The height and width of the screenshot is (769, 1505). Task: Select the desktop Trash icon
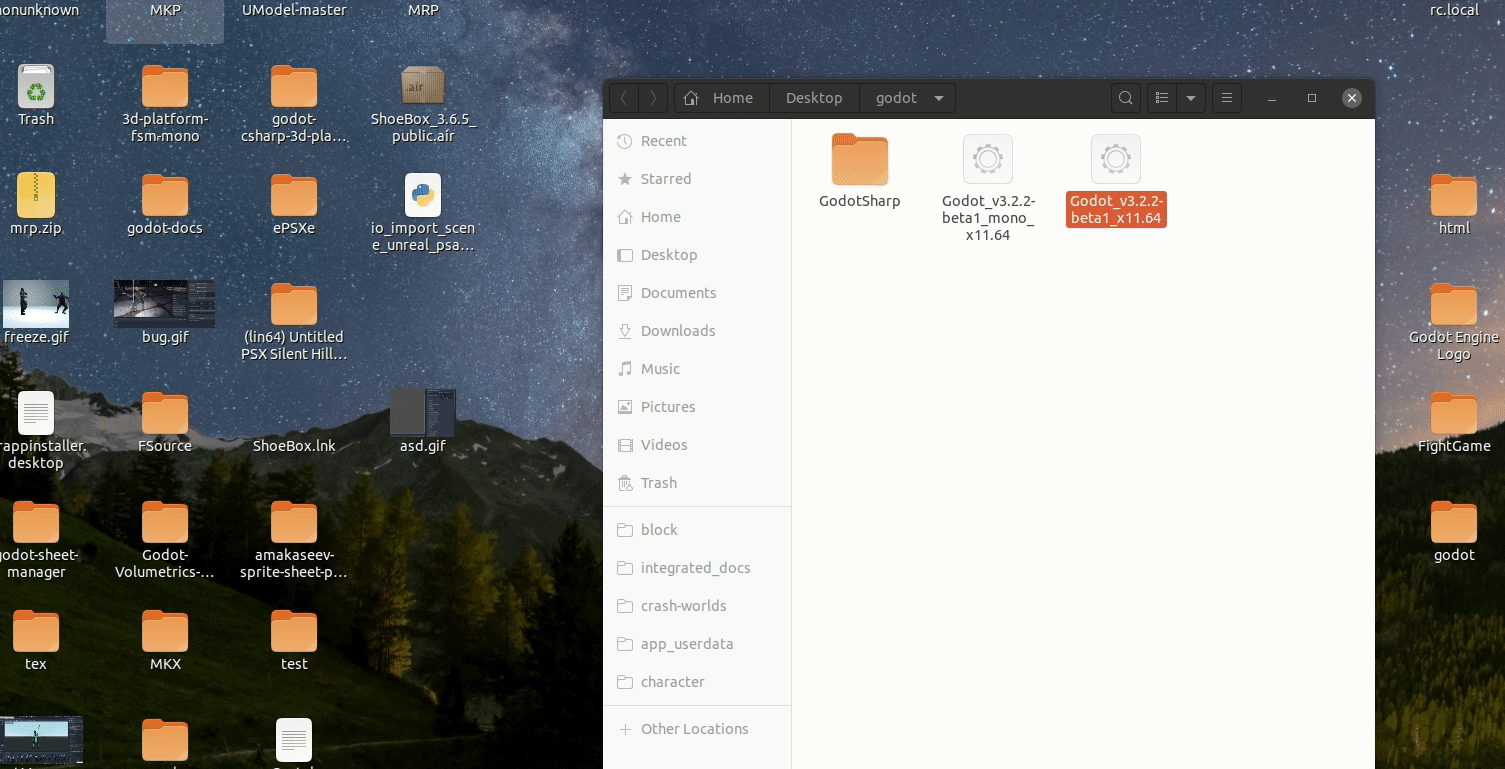36,87
